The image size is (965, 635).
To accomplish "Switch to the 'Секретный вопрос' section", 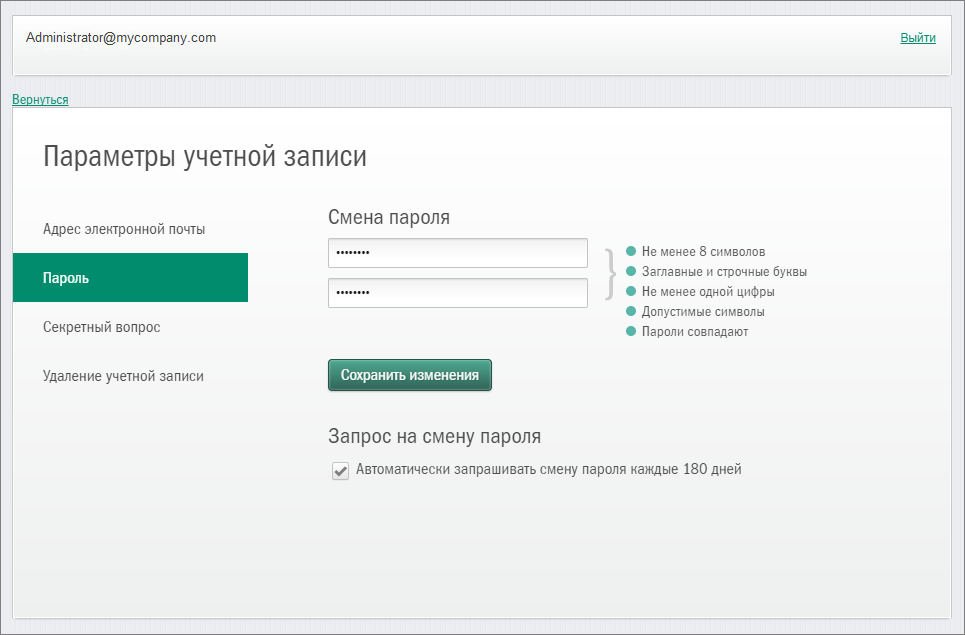I will [101, 327].
